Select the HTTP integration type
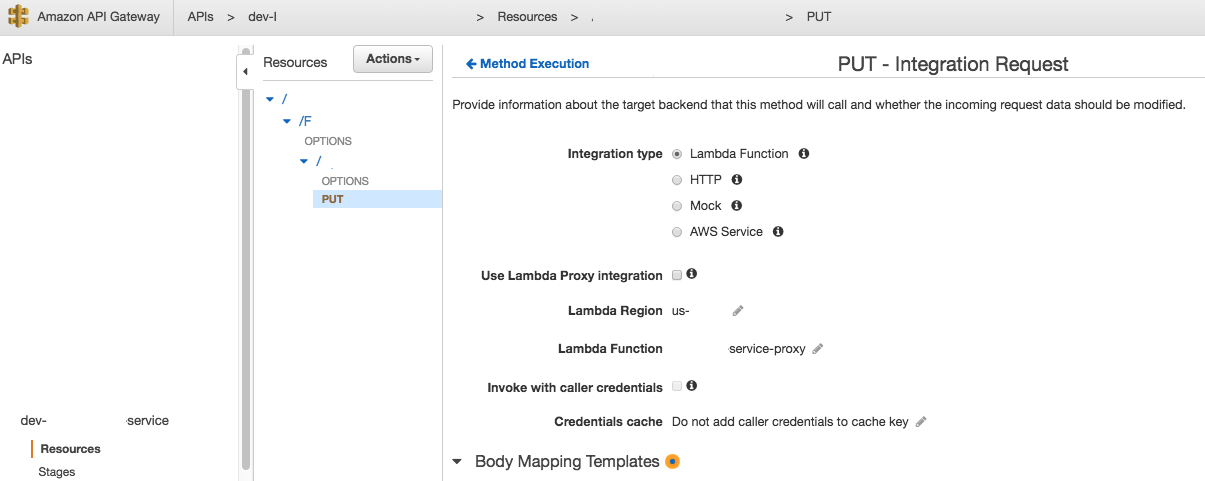The image size is (1205, 481). coord(678,180)
